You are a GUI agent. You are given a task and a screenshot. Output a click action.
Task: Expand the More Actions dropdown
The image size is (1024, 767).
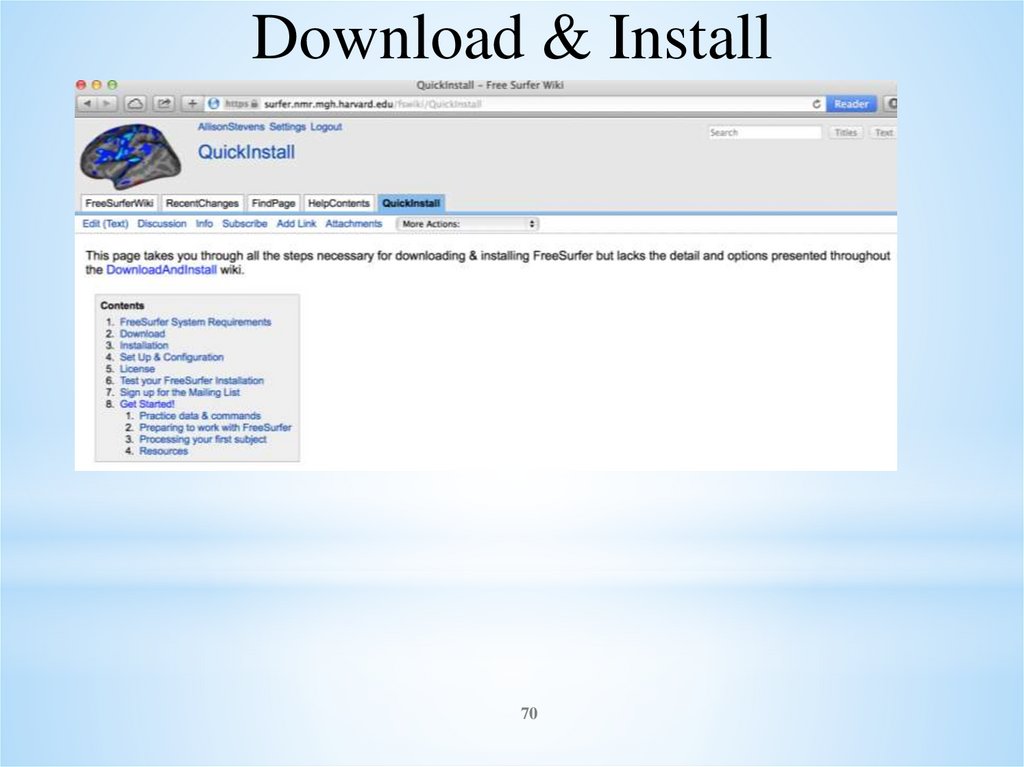468,223
